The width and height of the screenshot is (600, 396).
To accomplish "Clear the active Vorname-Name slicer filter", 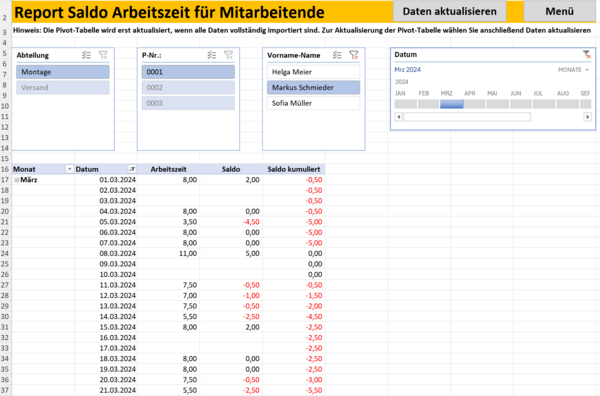I will coord(354,55).
